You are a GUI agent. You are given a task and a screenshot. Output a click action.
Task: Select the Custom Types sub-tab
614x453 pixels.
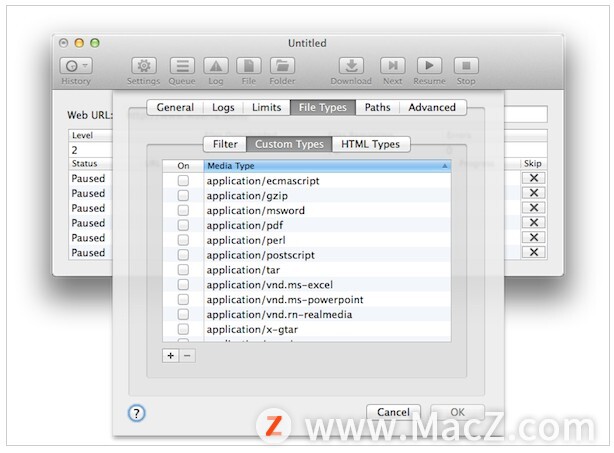point(289,144)
